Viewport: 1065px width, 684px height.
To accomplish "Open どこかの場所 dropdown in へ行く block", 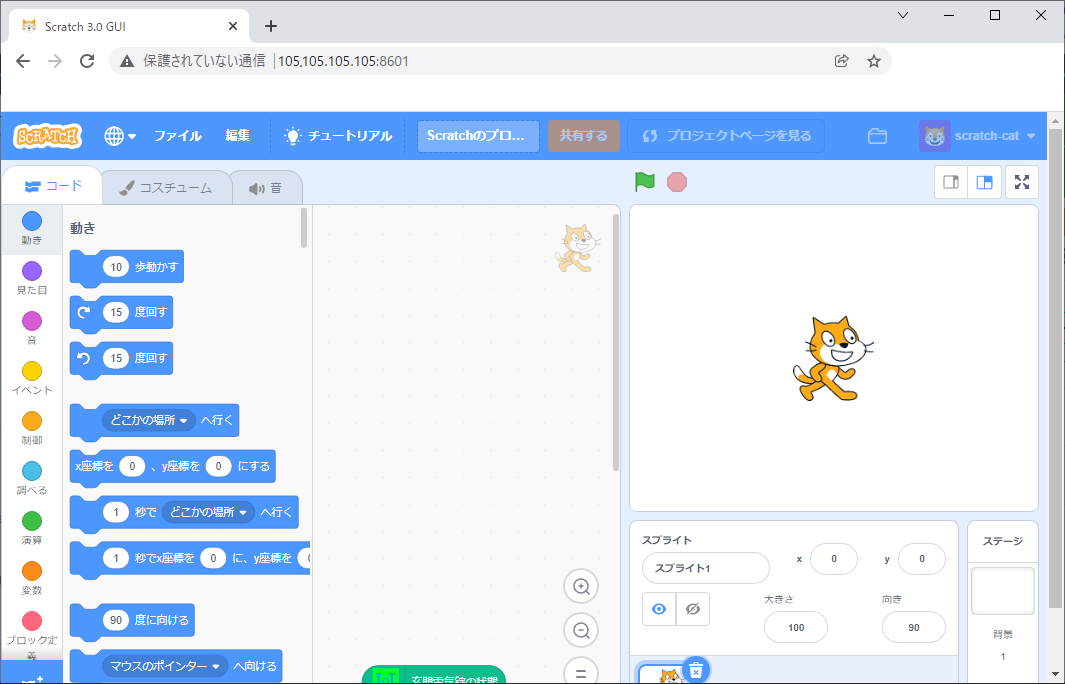I will [149, 420].
